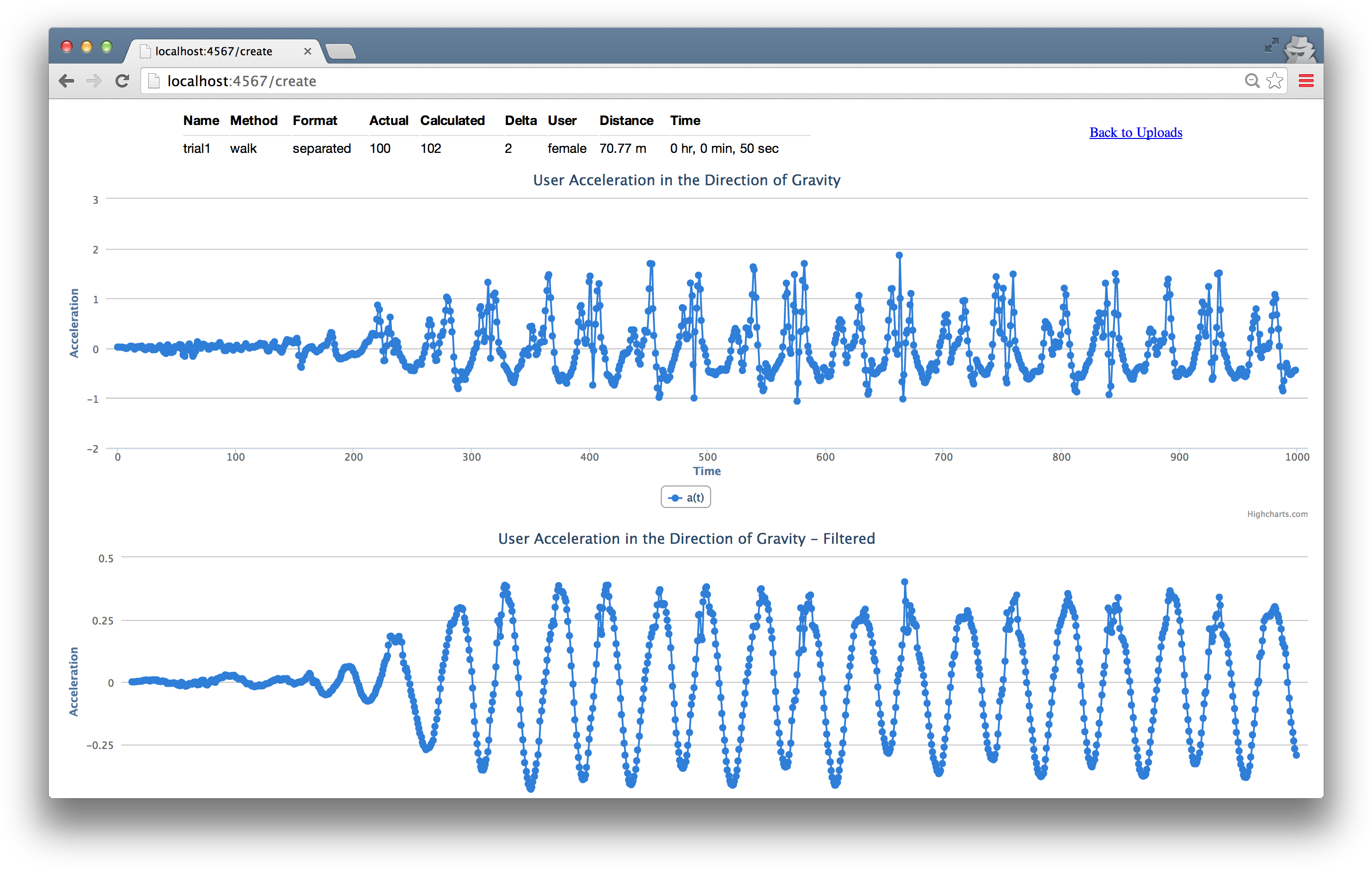Screen dimensions: 1372x869
Task: Click the forward navigation arrow
Action: [94, 81]
